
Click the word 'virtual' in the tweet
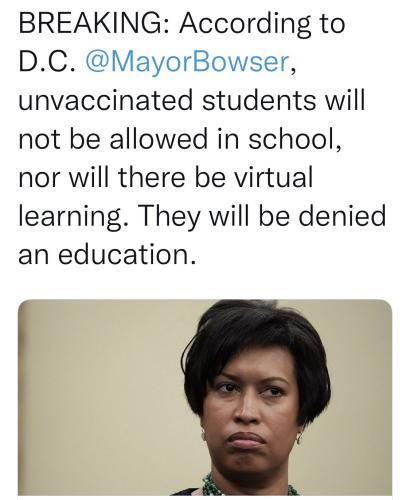click(273, 177)
